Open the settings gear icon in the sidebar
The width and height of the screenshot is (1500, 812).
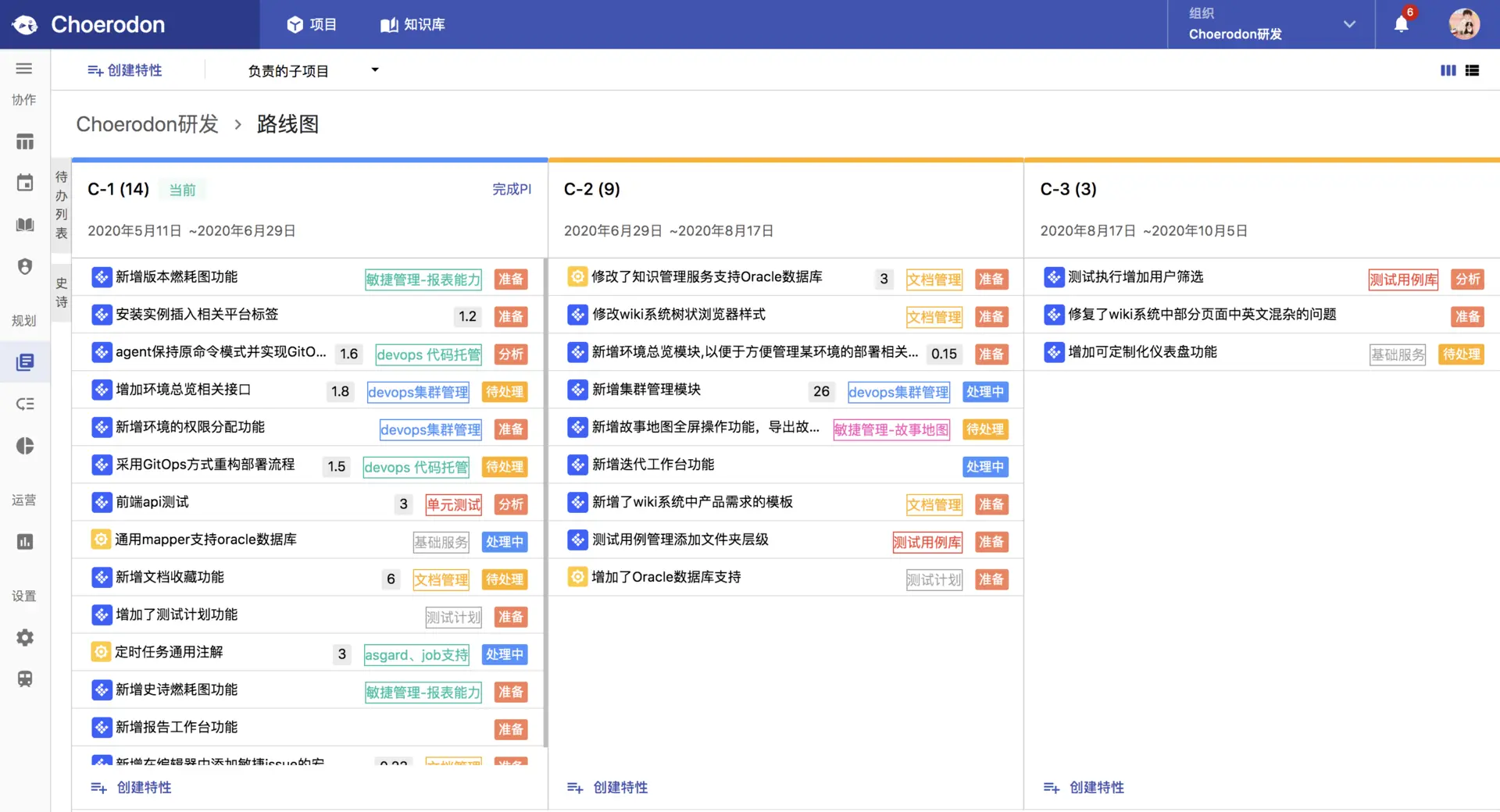point(24,638)
